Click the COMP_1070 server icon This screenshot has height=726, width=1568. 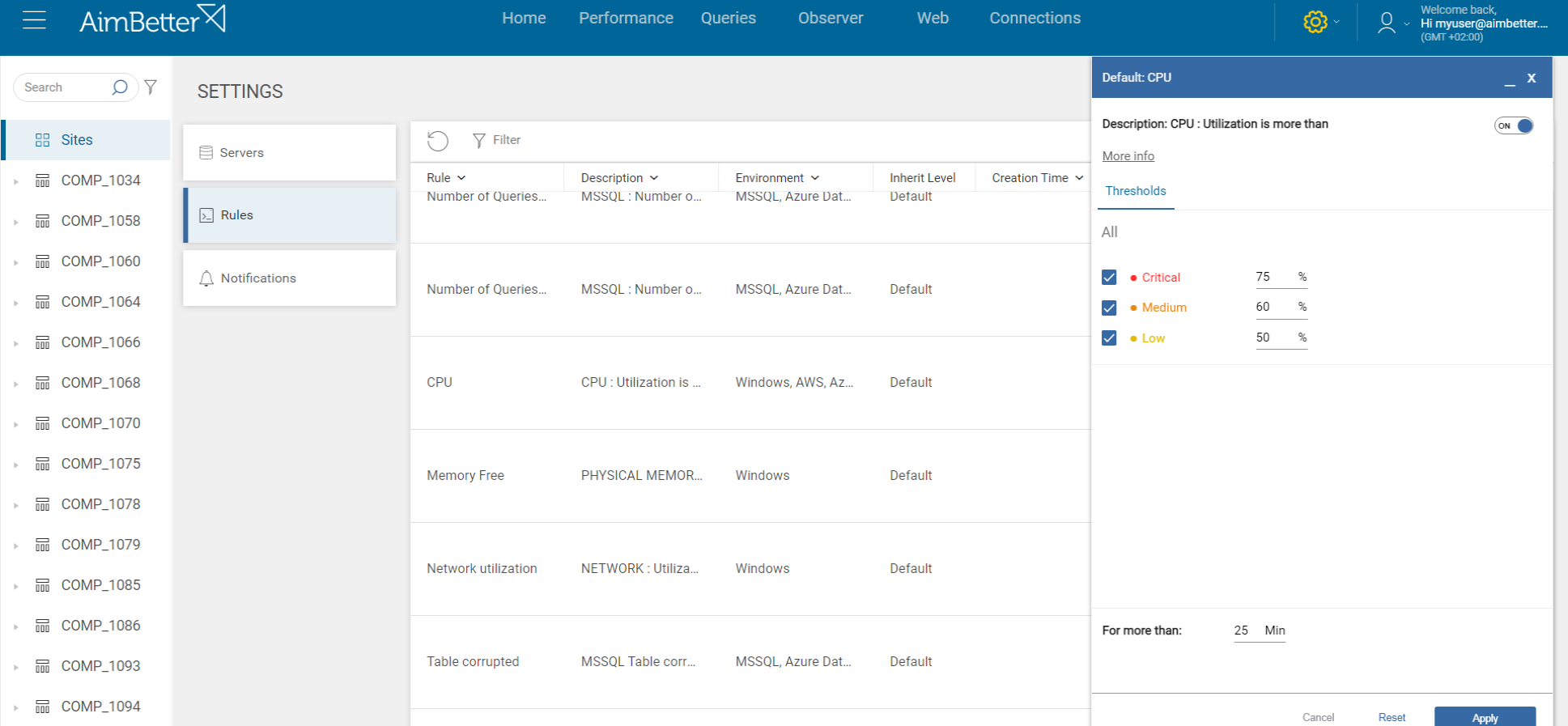[43, 423]
